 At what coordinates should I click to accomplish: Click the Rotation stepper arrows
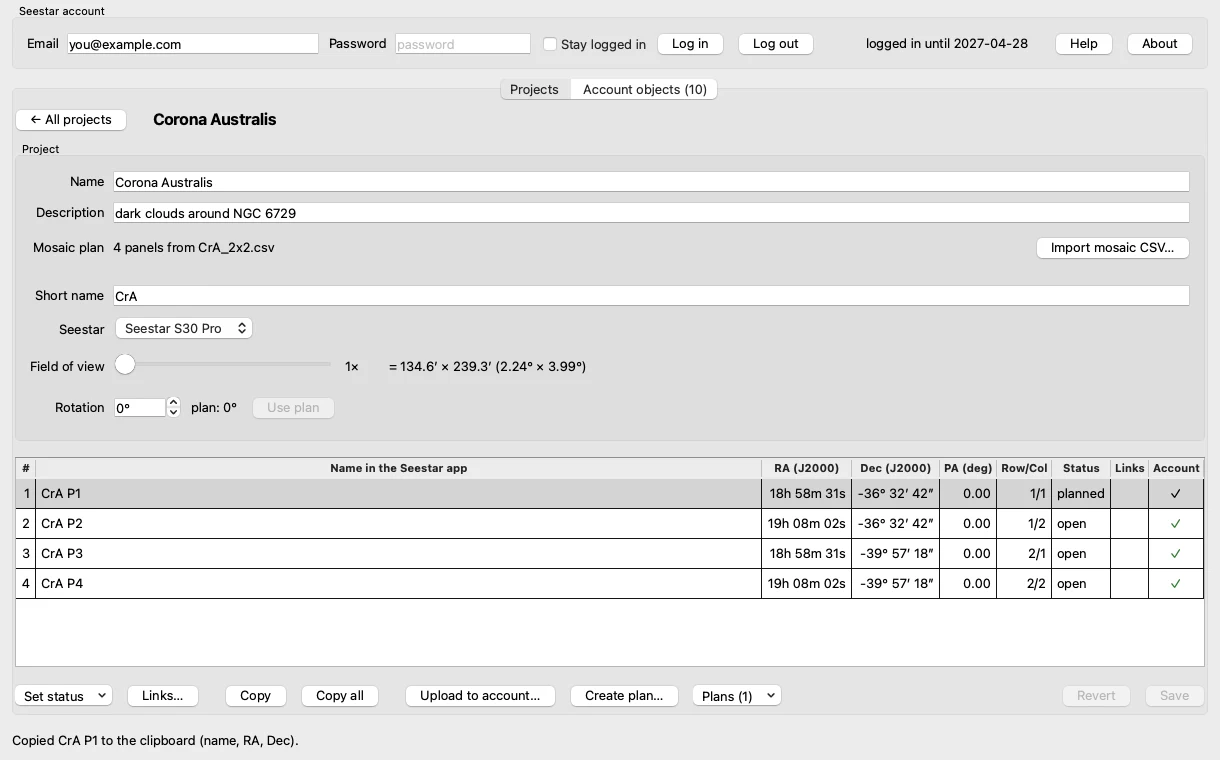point(174,408)
